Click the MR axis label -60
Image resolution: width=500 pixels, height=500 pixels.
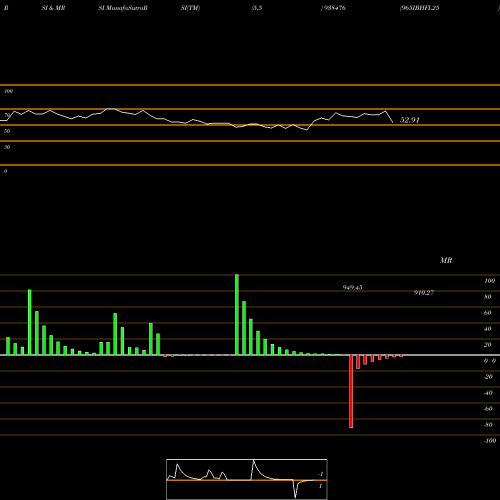[x=488, y=409]
